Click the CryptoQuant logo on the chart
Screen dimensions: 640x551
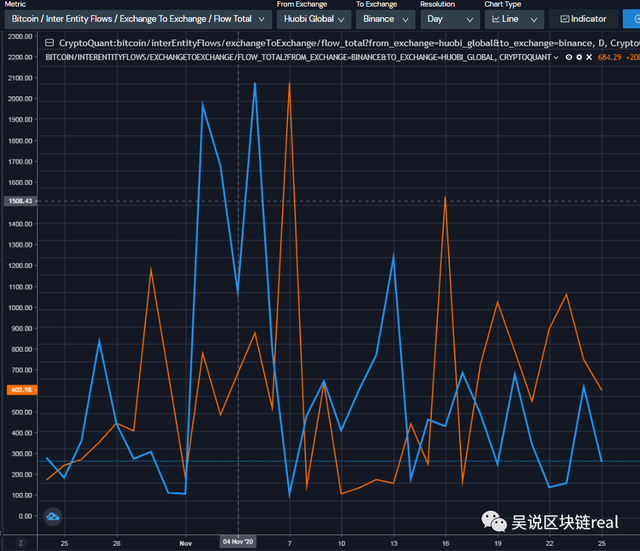click(53, 516)
